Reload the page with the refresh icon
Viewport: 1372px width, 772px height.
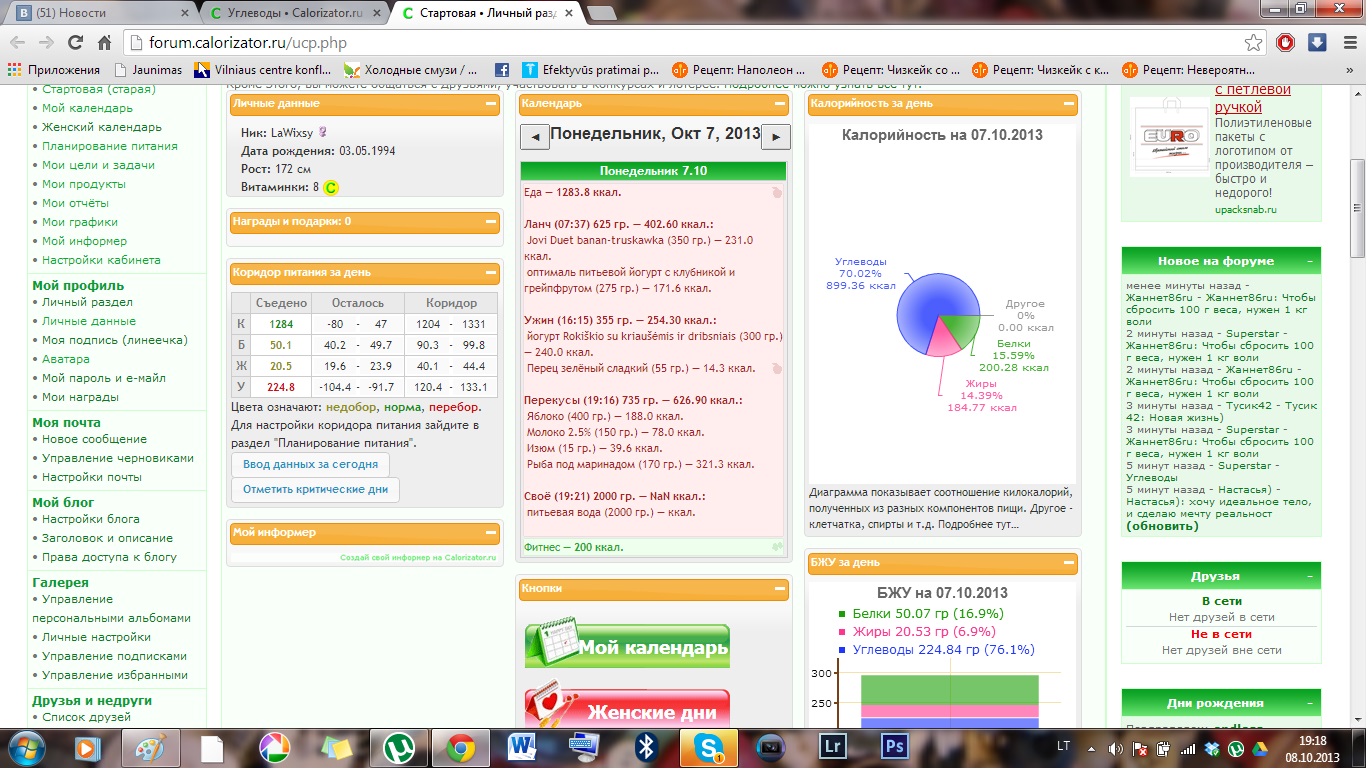(x=75, y=43)
